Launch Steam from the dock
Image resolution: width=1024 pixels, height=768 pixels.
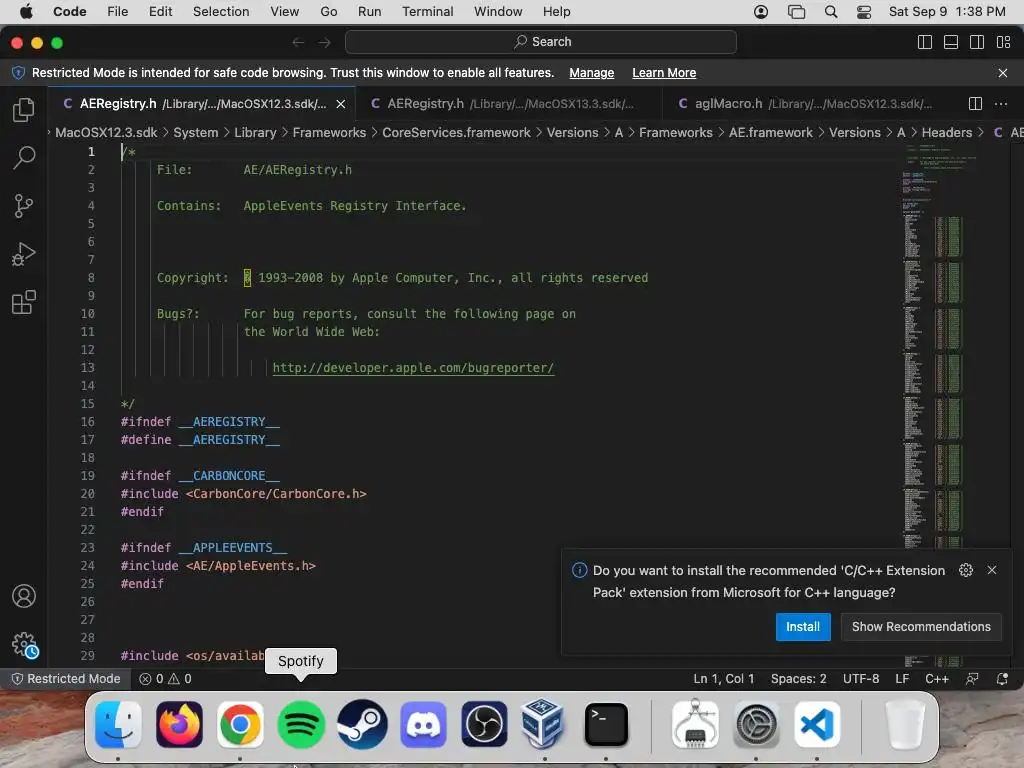362,724
